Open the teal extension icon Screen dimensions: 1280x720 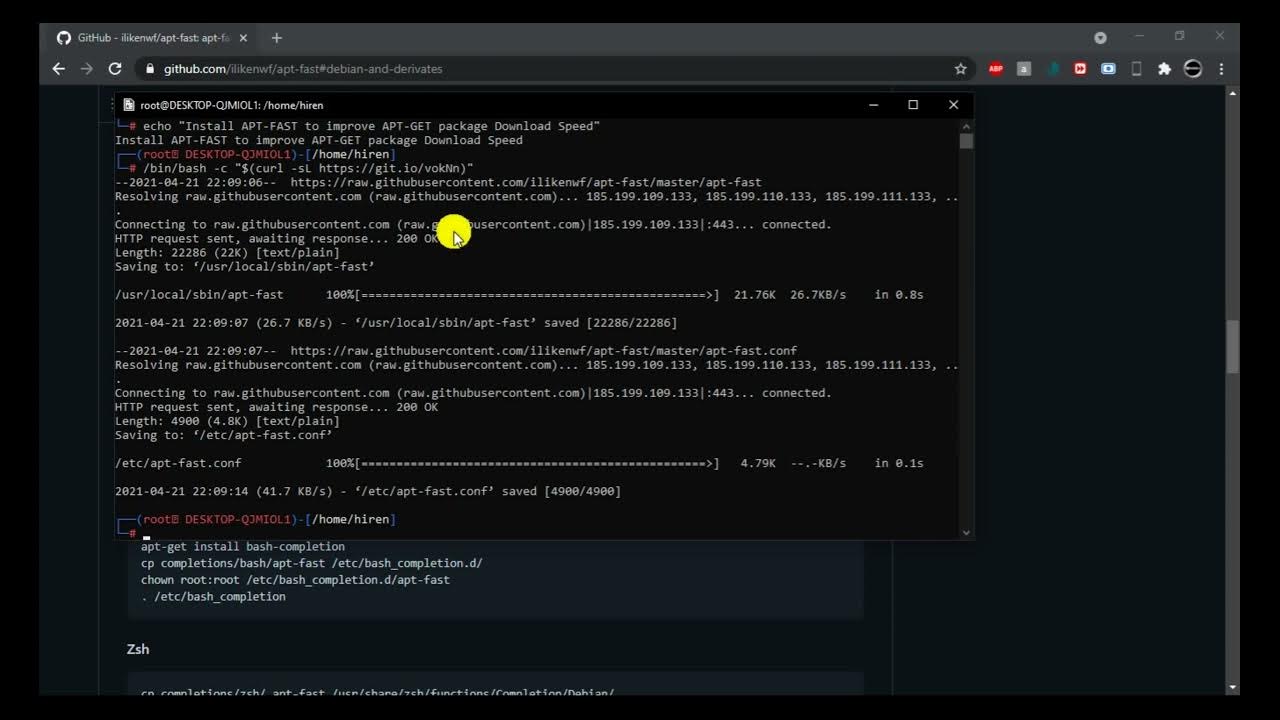[x=1052, y=69]
